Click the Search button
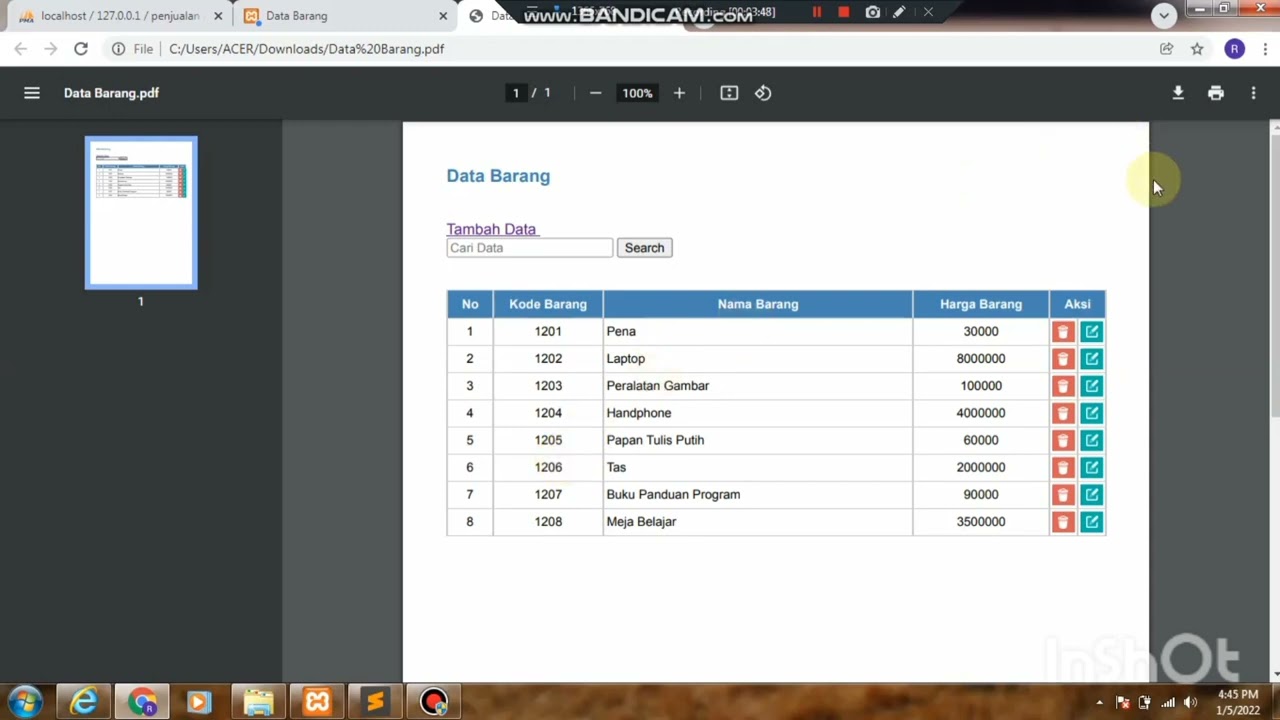Image resolution: width=1280 pixels, height=720 pixels. coord(644,248)
